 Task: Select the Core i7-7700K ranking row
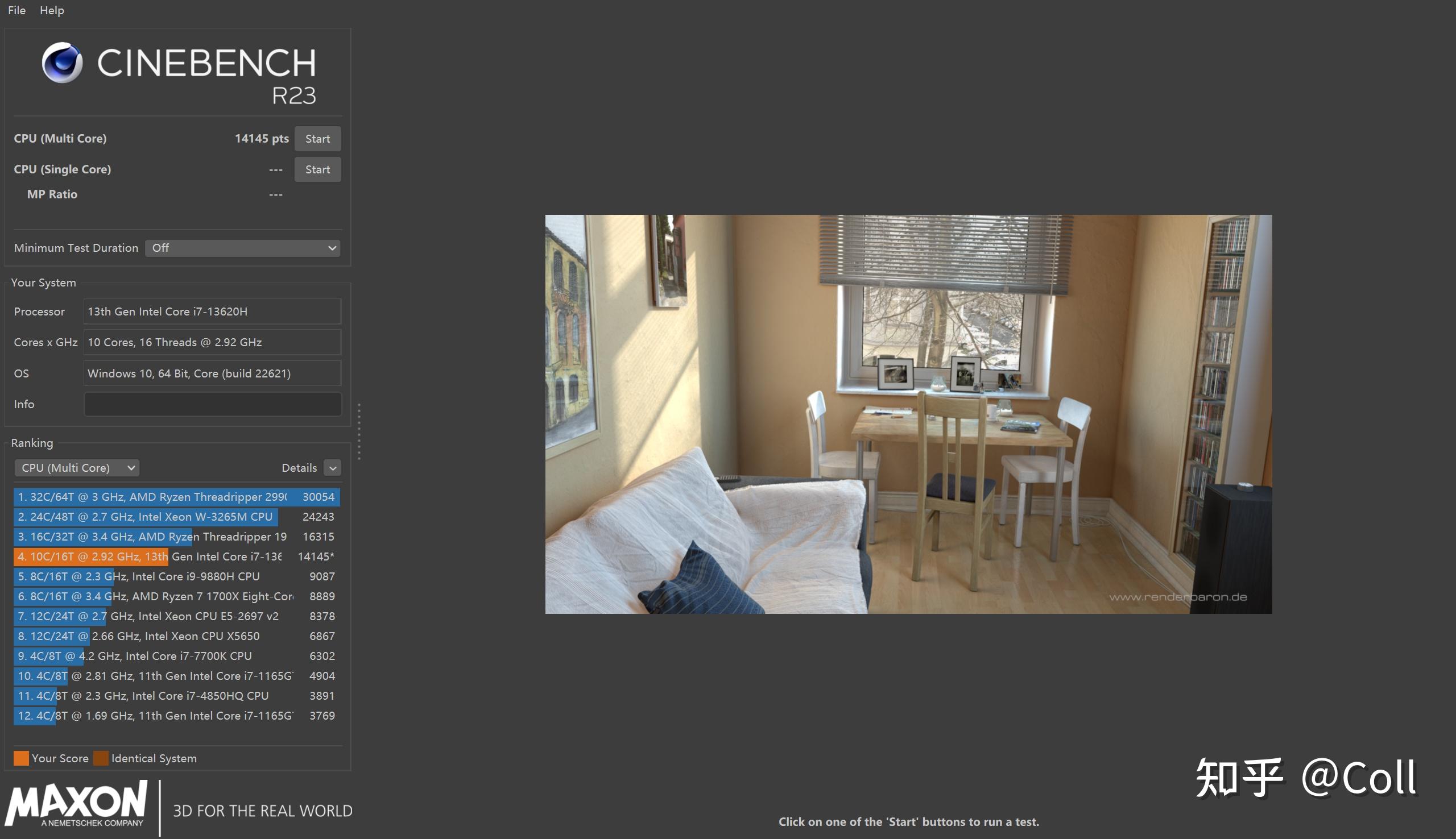tap(176, 656)
